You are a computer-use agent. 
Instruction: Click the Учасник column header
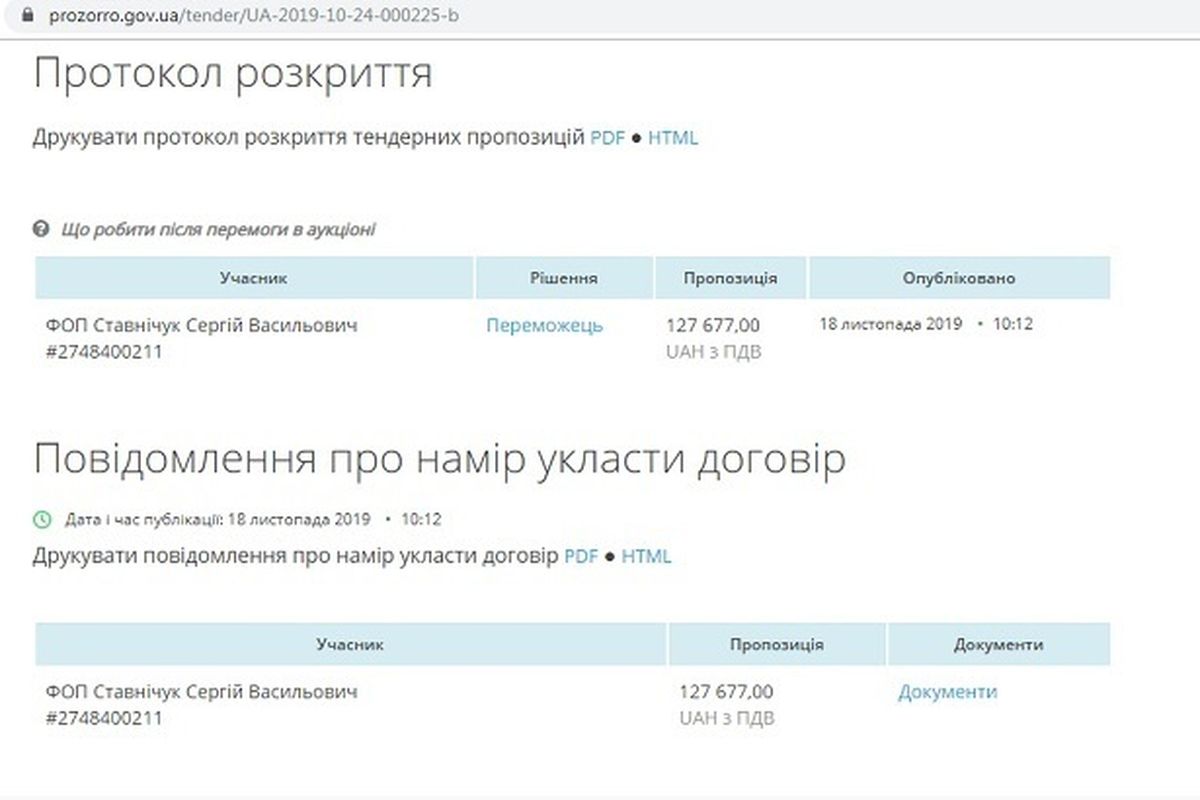(x=255, y=278)
